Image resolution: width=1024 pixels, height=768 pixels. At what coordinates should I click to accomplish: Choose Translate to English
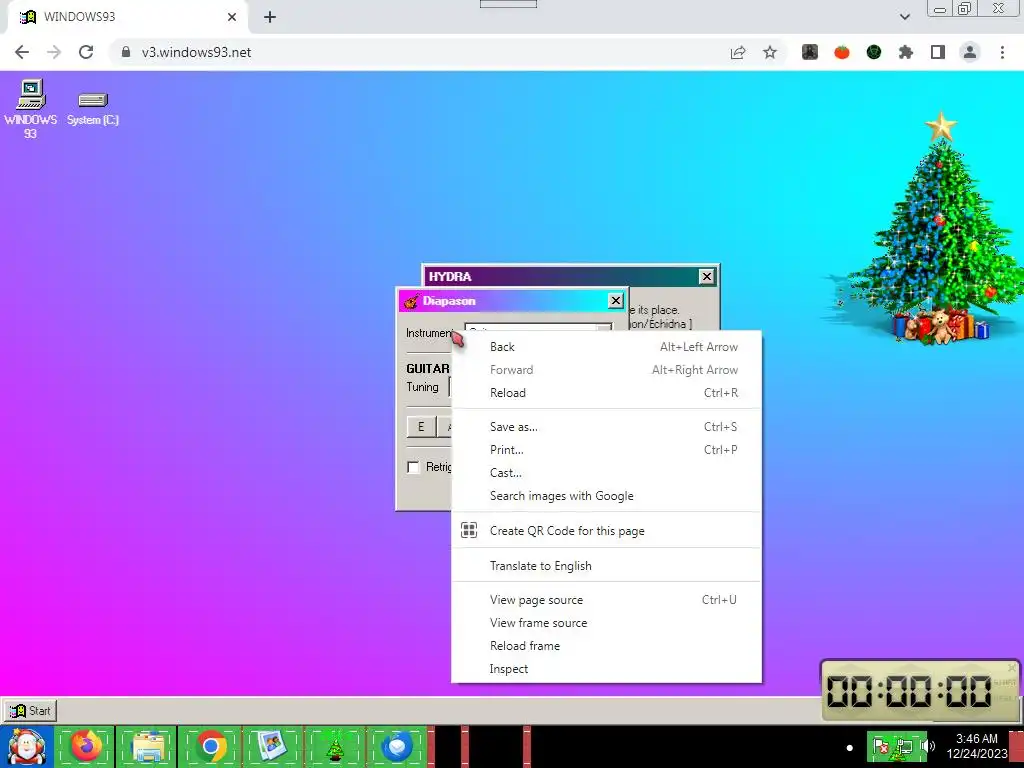[x=607, y=566]
